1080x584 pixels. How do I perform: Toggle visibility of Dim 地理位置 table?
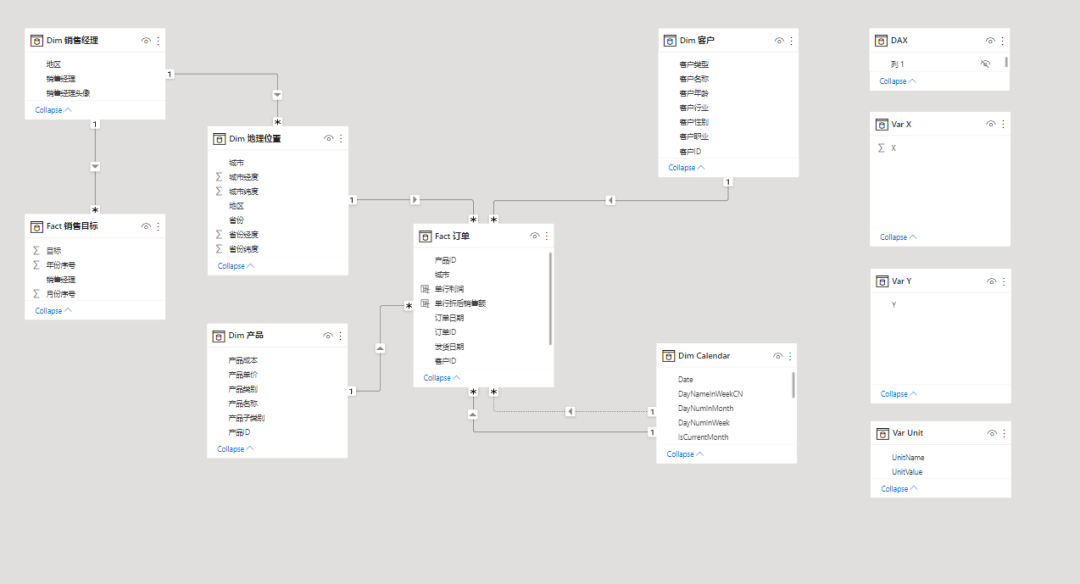329,138
